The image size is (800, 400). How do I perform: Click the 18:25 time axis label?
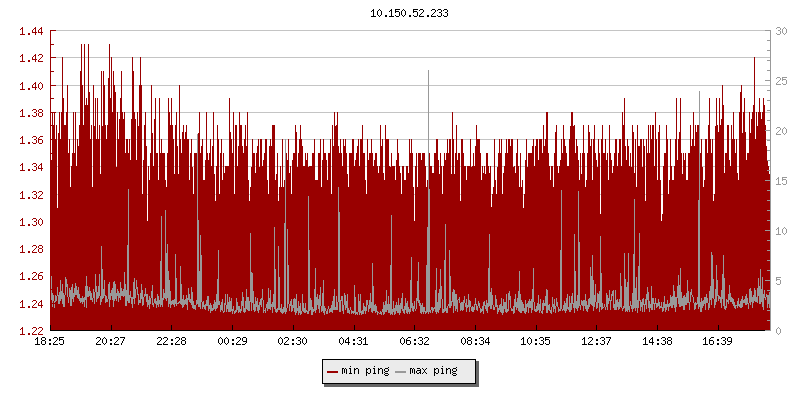tap(50, 341)
